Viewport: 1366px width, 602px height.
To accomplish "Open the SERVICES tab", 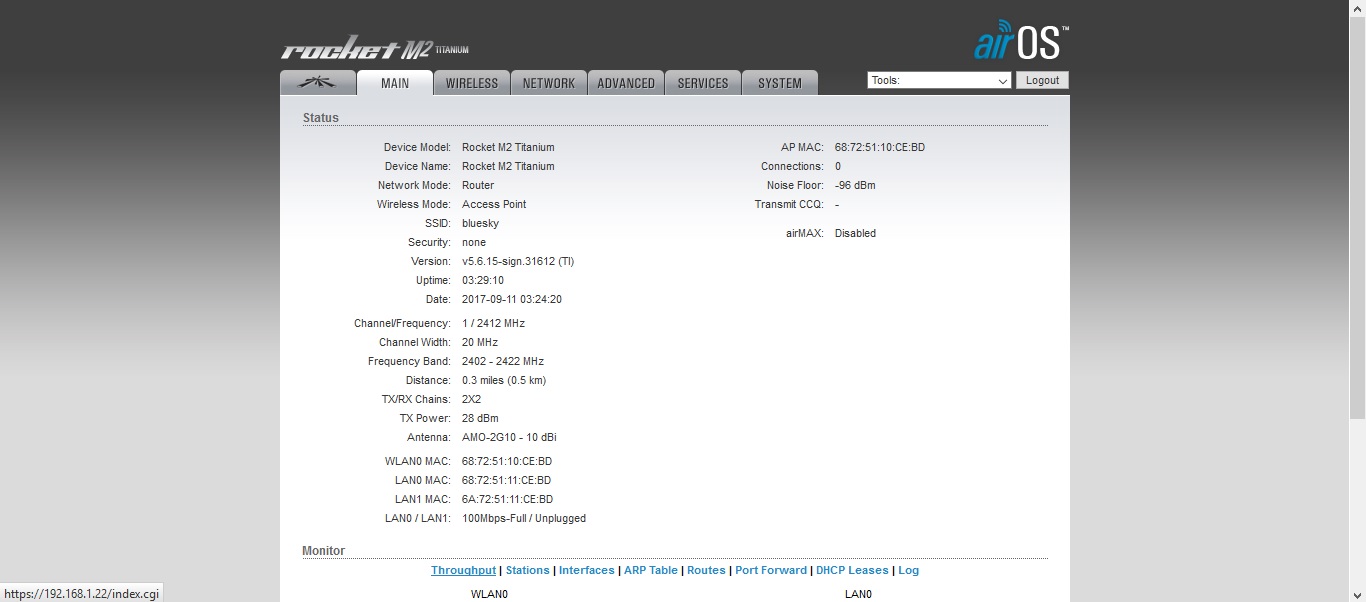I will (703, 83).
